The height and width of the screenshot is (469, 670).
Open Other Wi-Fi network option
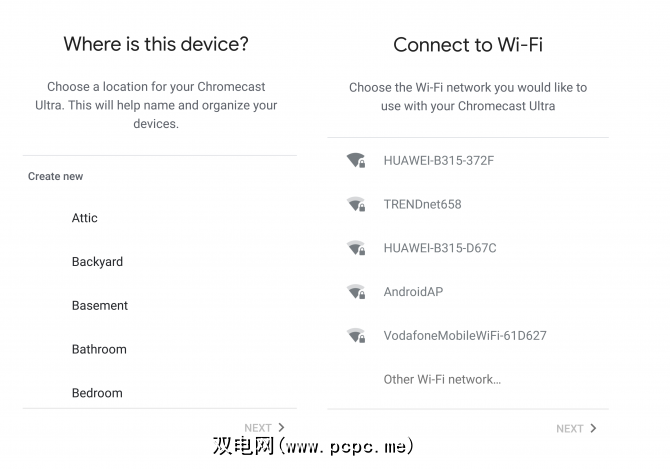point(442,379)
